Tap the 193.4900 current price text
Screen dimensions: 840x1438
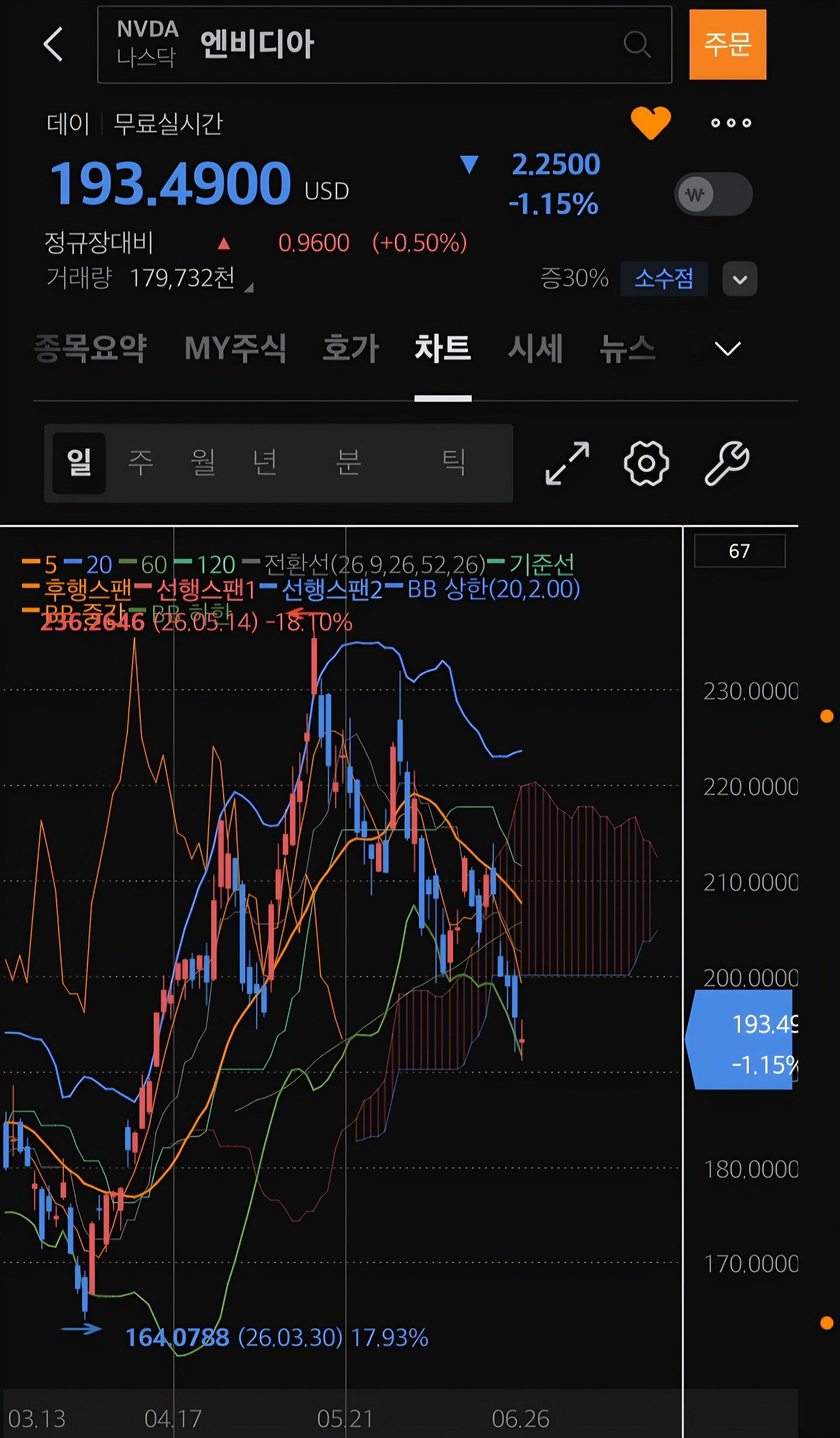(170, 183)
